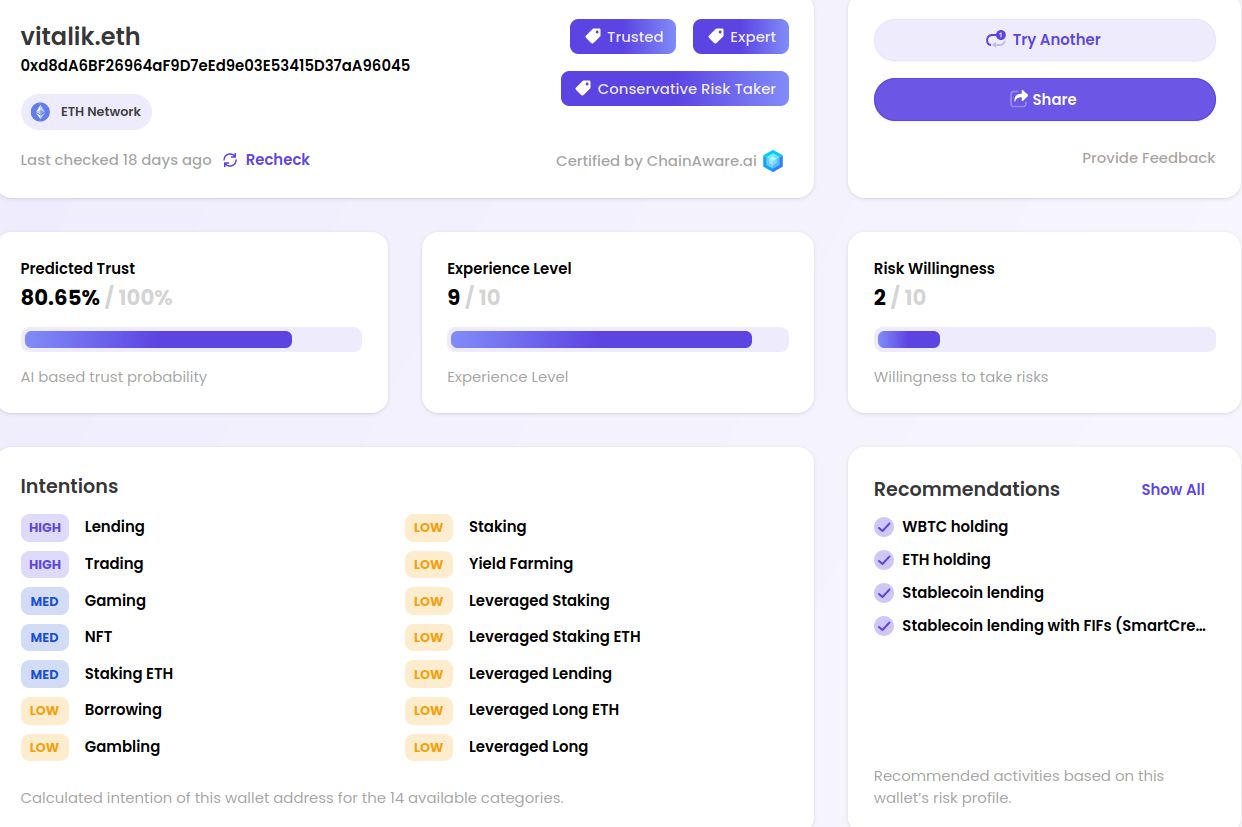Click the tag icon on the Expert badge
1242x827 pixels.
coord(716,37)
